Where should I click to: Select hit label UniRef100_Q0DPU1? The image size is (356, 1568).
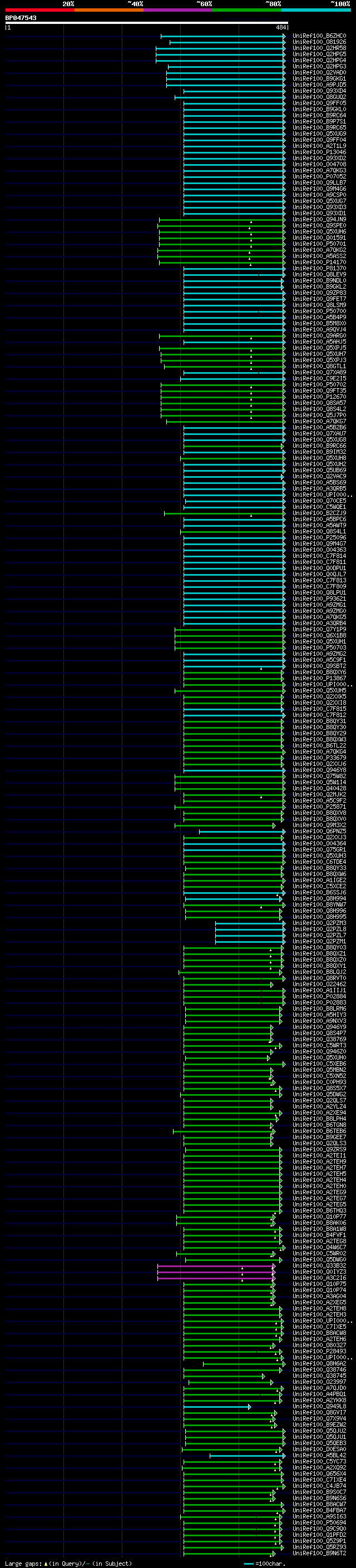319,568
